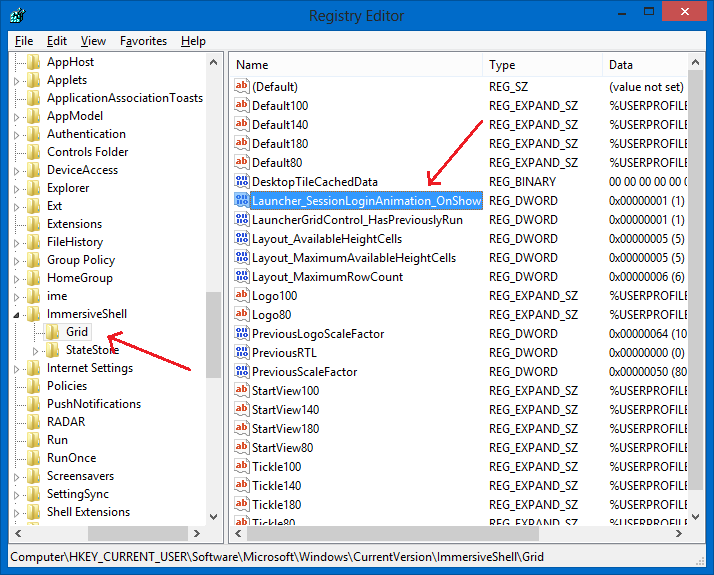This screenshot has width=714, height=575.
Task: Click the DWORD icon beside PreviousRTL
Action: tap(241, 352)
